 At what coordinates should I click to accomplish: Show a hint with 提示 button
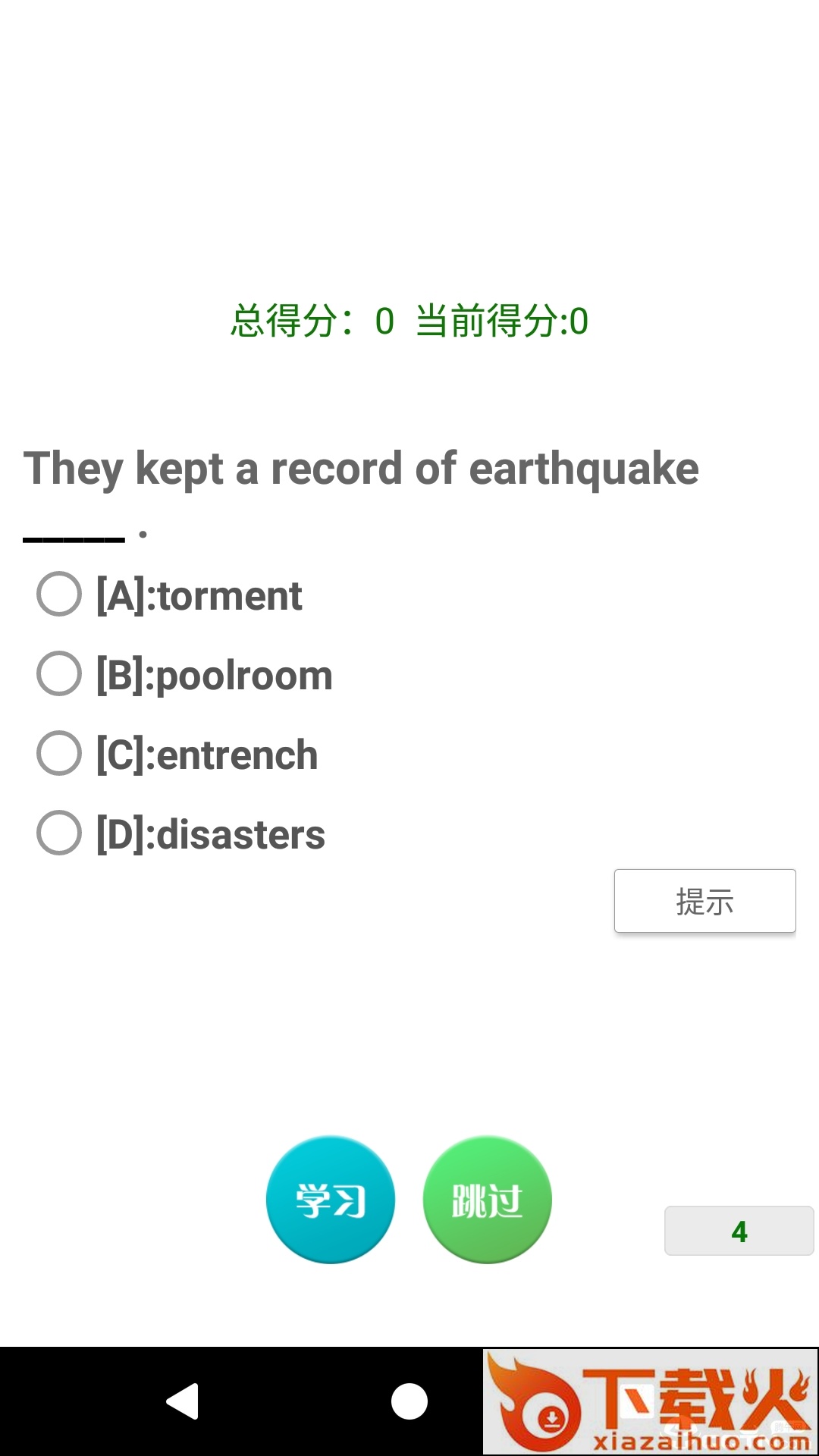pos(705,901)
